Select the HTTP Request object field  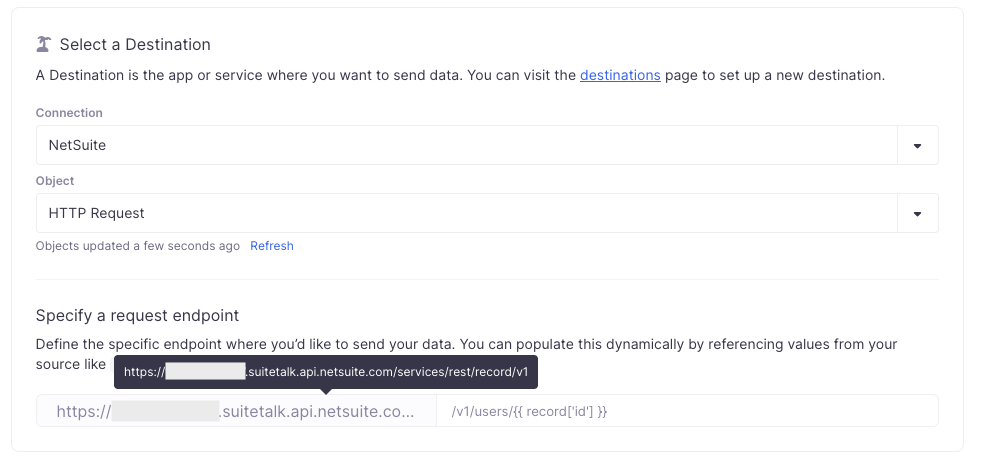[466, 213]
